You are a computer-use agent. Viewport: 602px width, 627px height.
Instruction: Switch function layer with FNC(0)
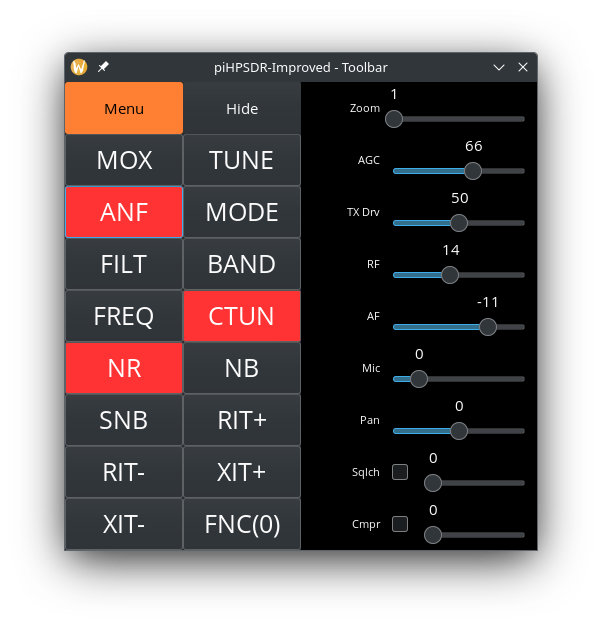tap(242, 524)
